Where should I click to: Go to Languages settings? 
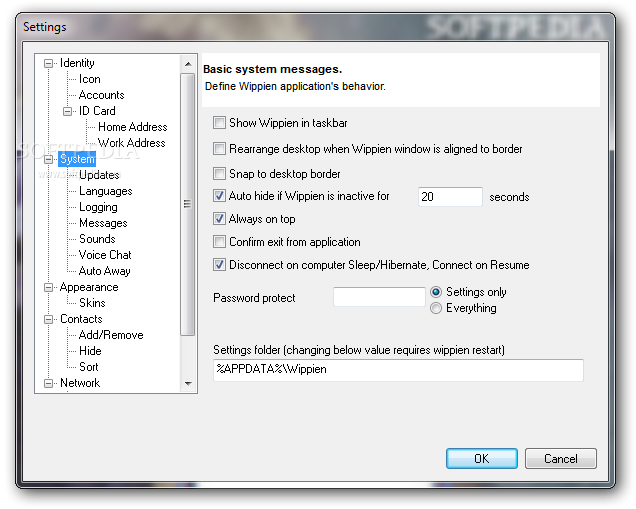tap(106, 191)
